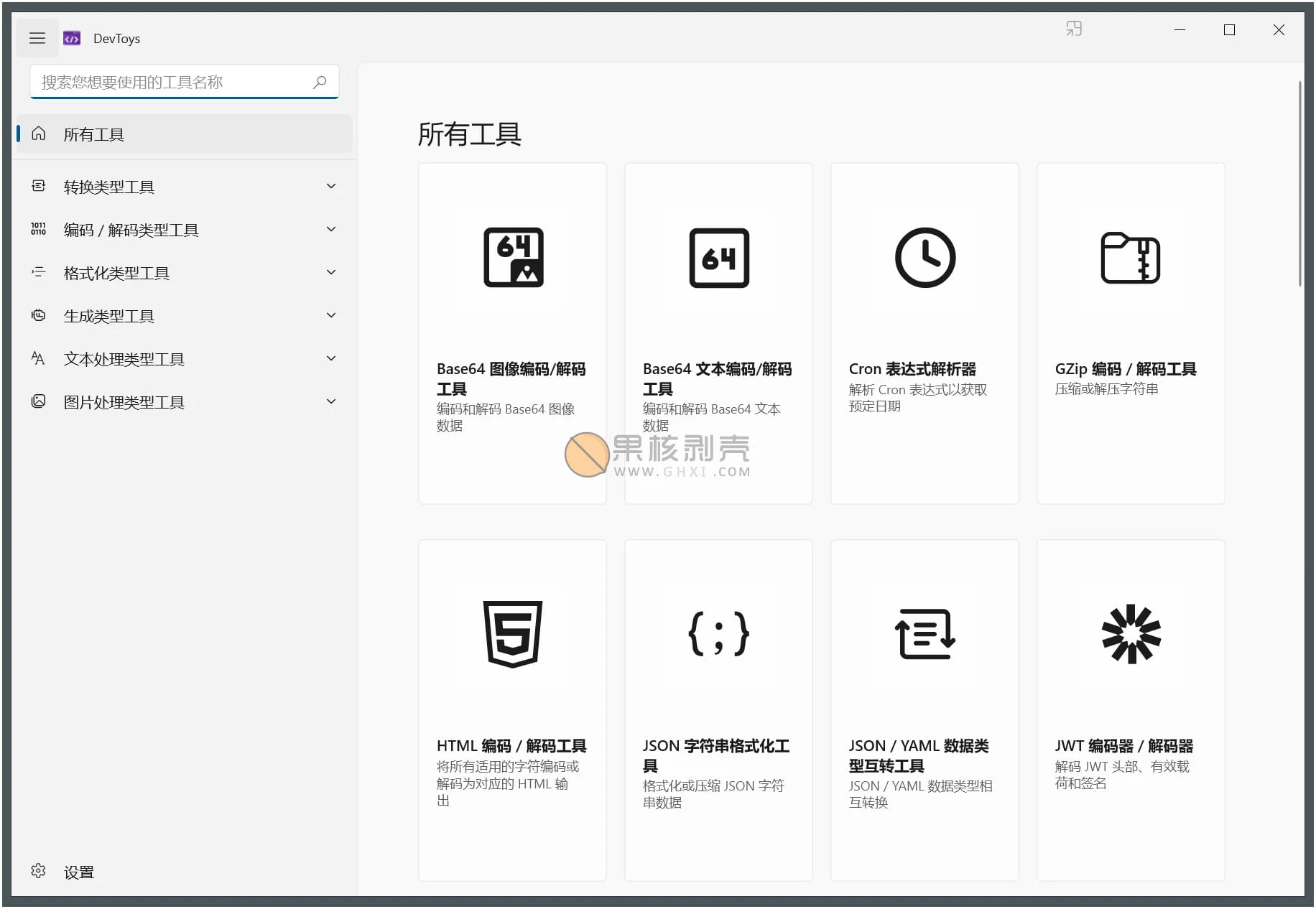Click the 图片处理类型工具 image icon
1316x909 pixels.
coord(39,401)
